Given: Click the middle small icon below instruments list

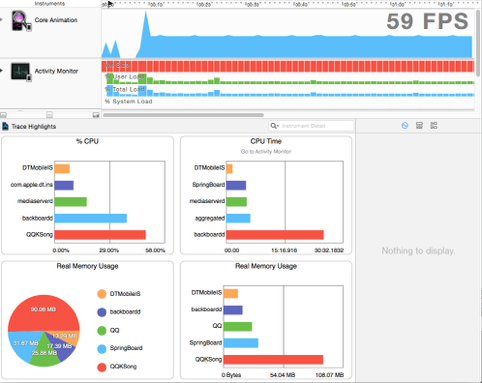Looking at the screenshot, I should pyautogui.click(x=49, y=115).
